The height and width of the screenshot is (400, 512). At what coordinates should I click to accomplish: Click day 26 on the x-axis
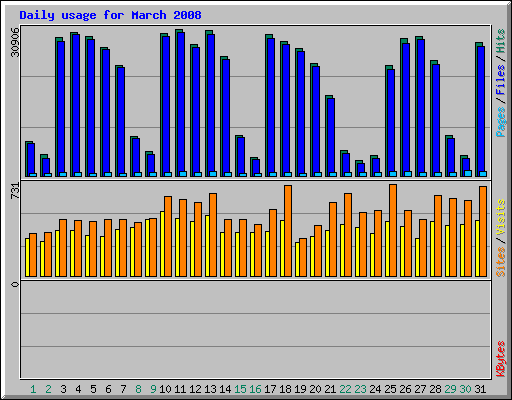point(405,389)
